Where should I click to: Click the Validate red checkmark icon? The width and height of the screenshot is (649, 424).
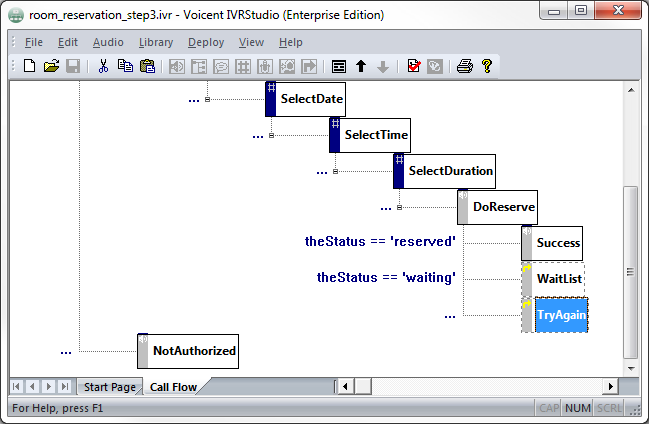coord(413,67)
